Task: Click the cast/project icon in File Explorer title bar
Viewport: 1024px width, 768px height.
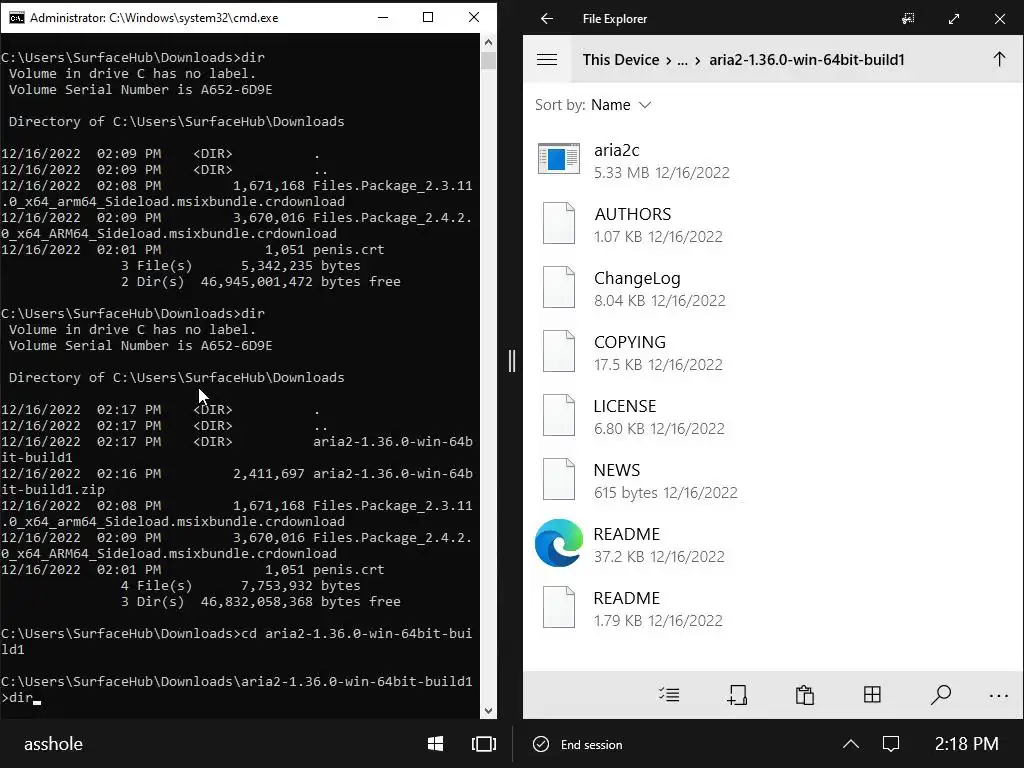Action: (x=908, y=18)
